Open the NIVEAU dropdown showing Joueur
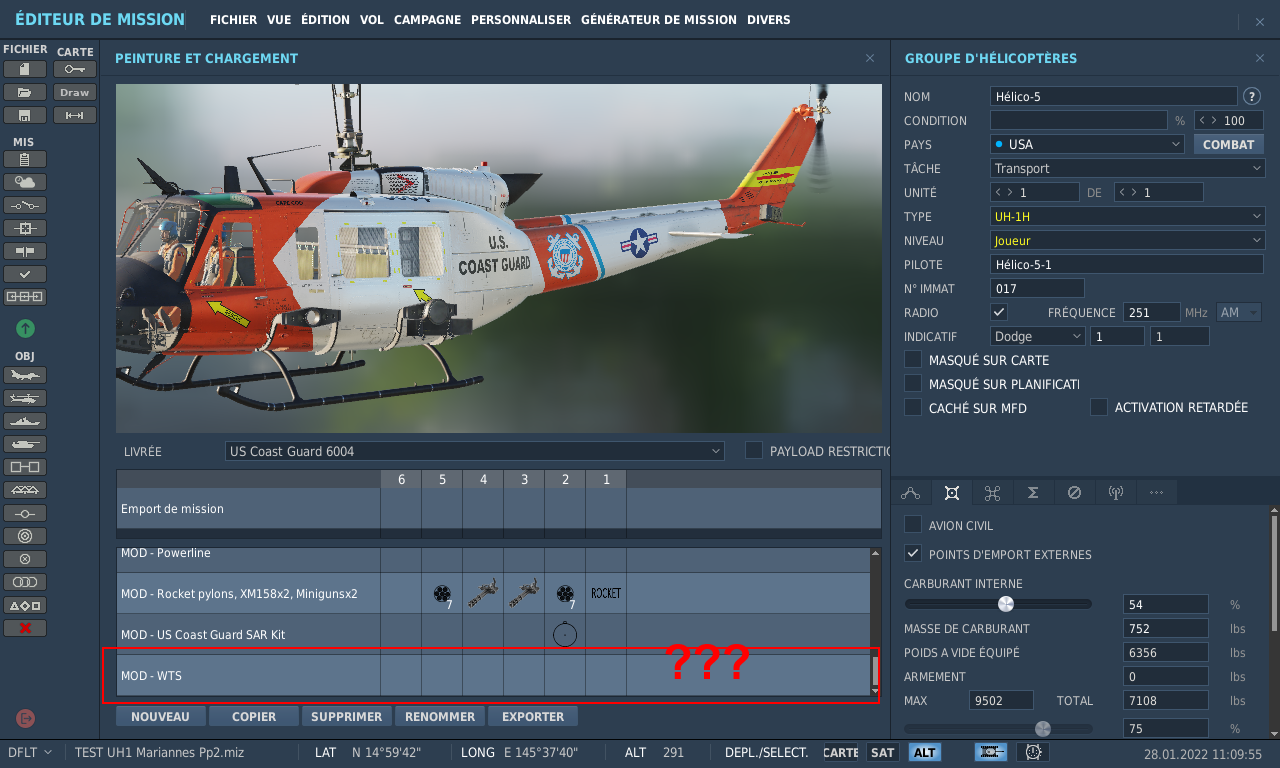 pyautogui.click(x=1127, y=241)
